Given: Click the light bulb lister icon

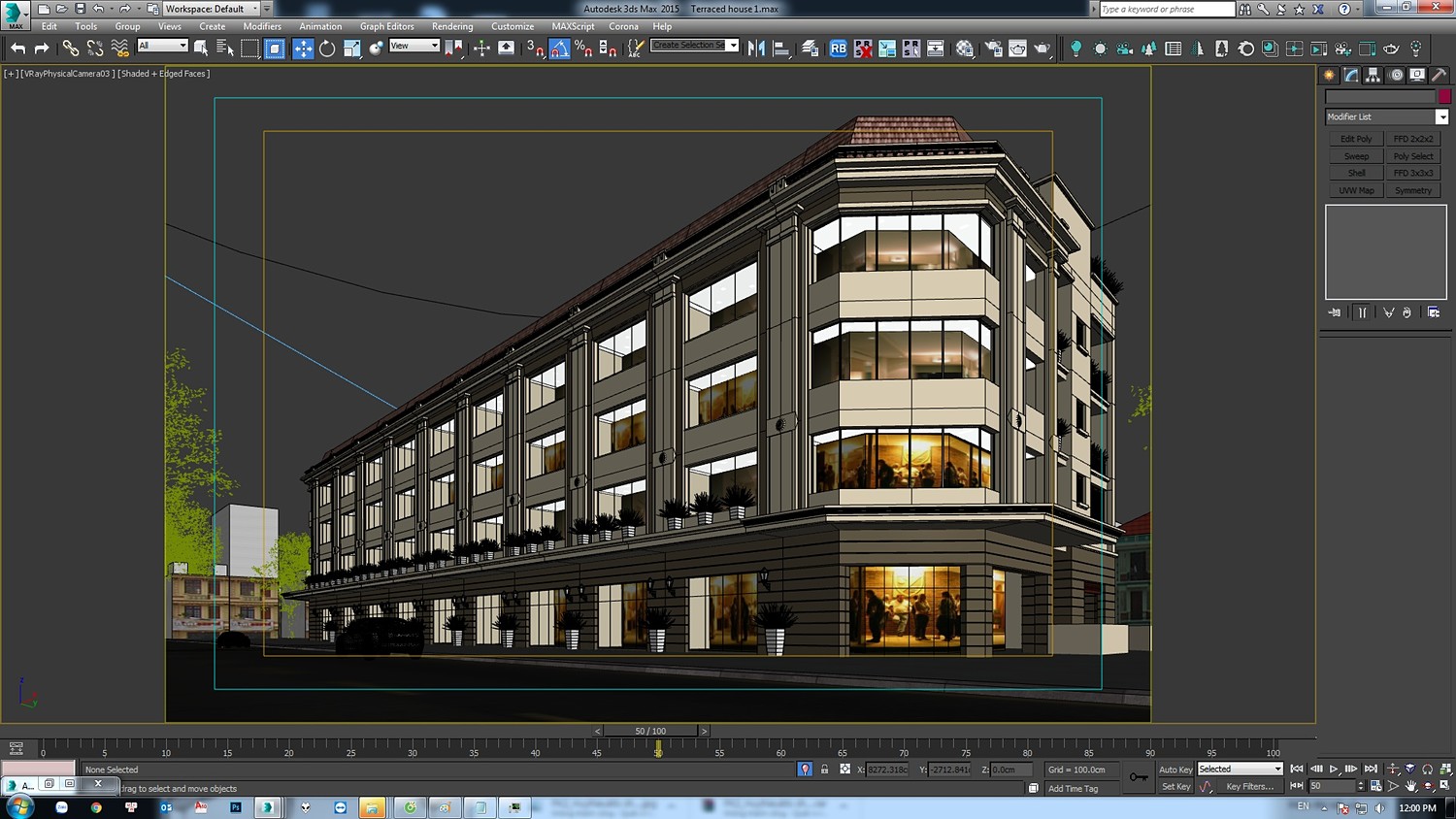Looking at the screenshot, I should tap(1075, 48).
